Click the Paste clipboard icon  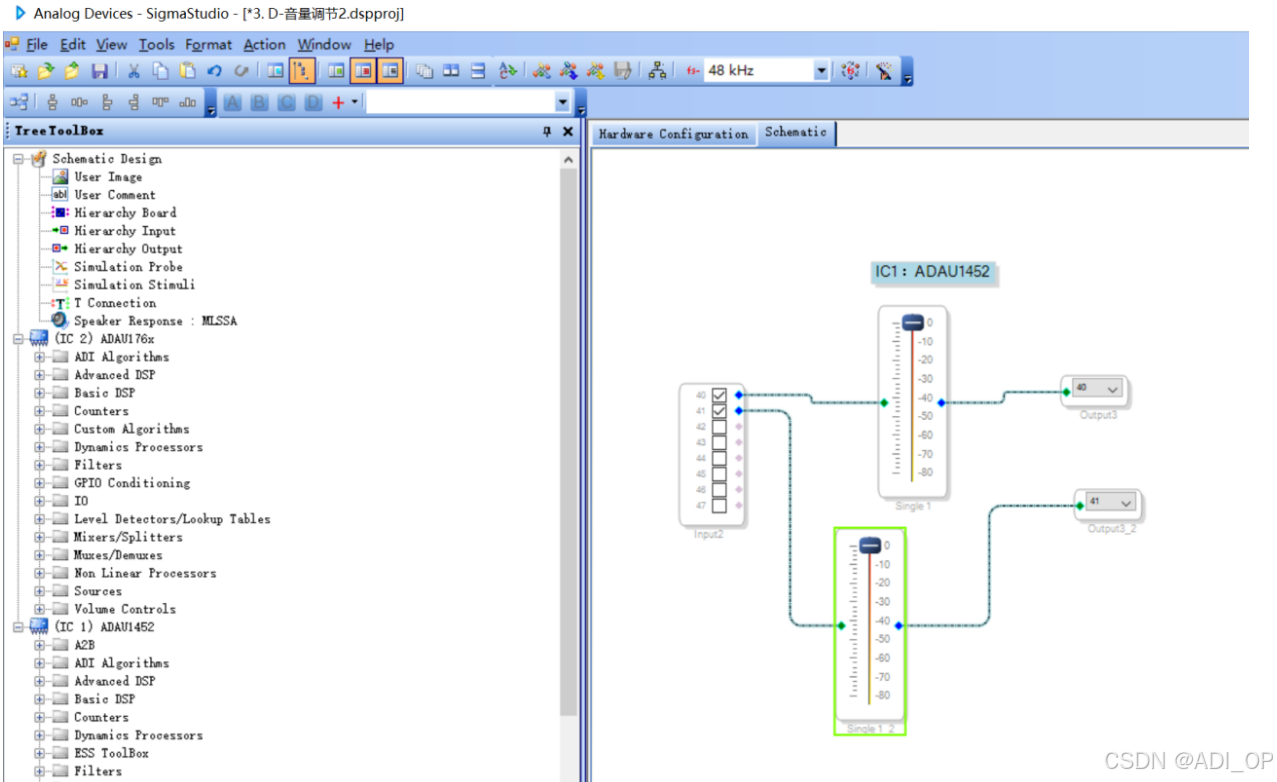(x=187, y=71)
